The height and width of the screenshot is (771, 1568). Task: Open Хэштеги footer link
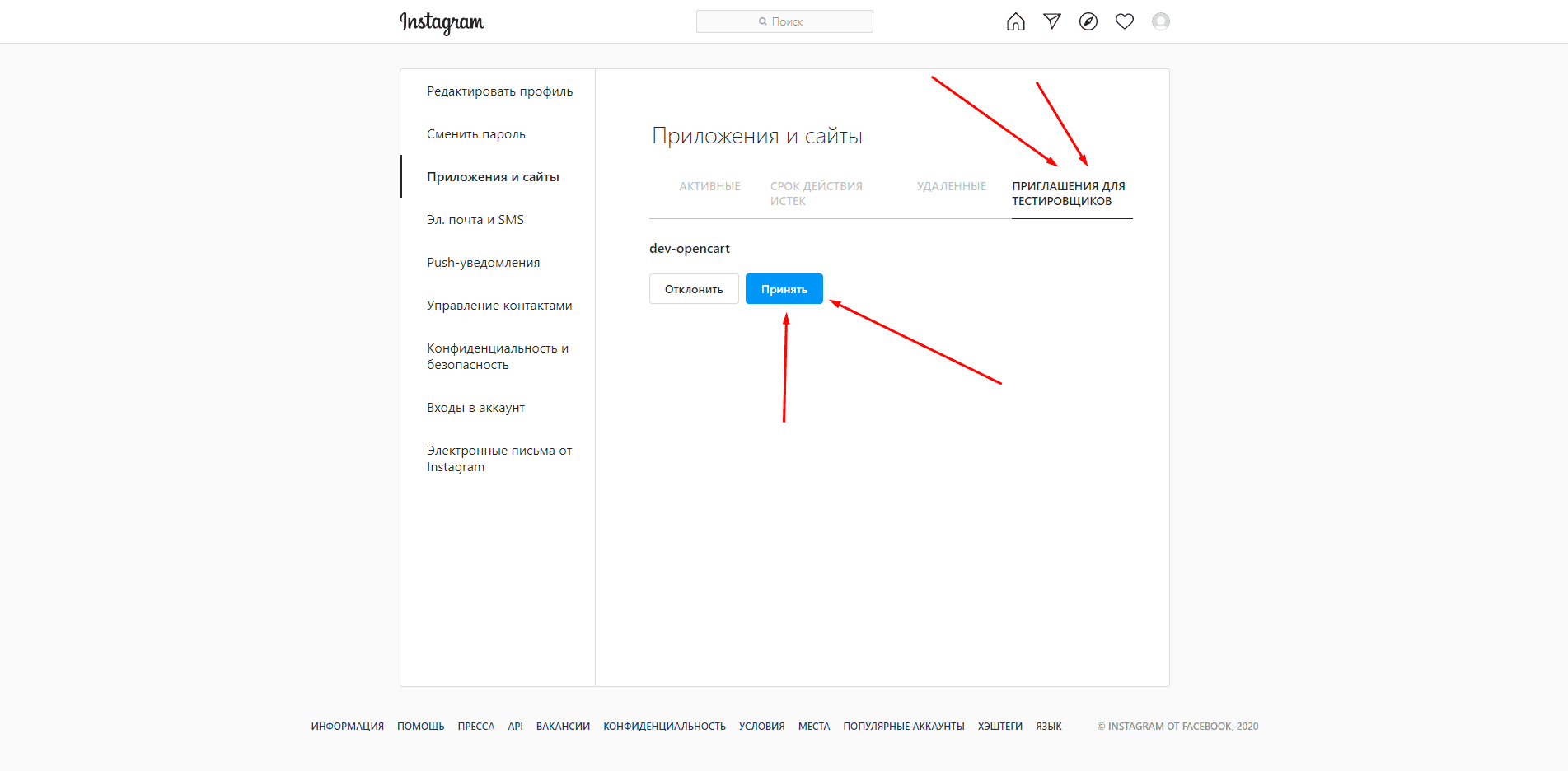(1000, 727)
